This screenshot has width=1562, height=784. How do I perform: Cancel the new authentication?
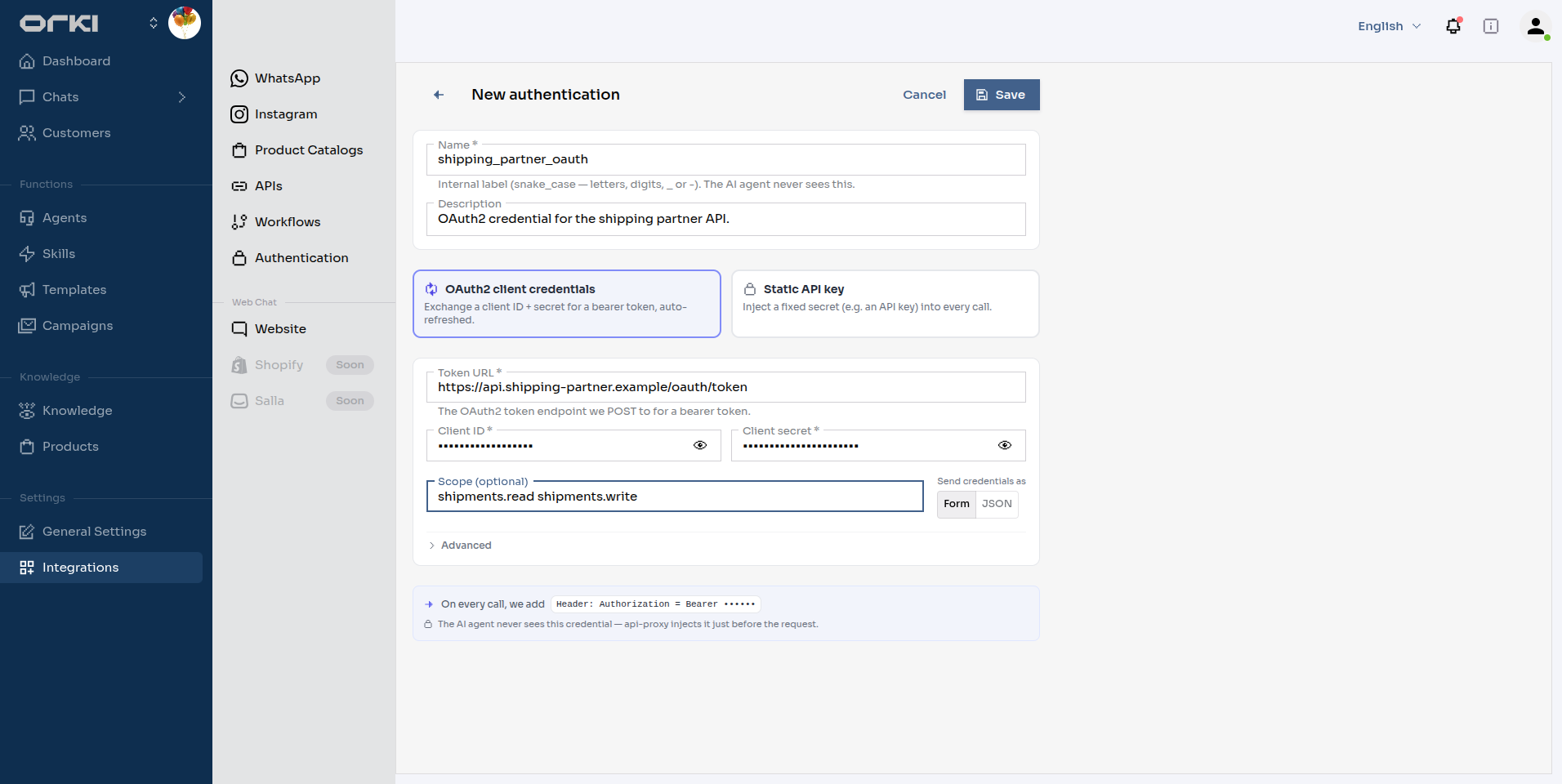(924, 95)
